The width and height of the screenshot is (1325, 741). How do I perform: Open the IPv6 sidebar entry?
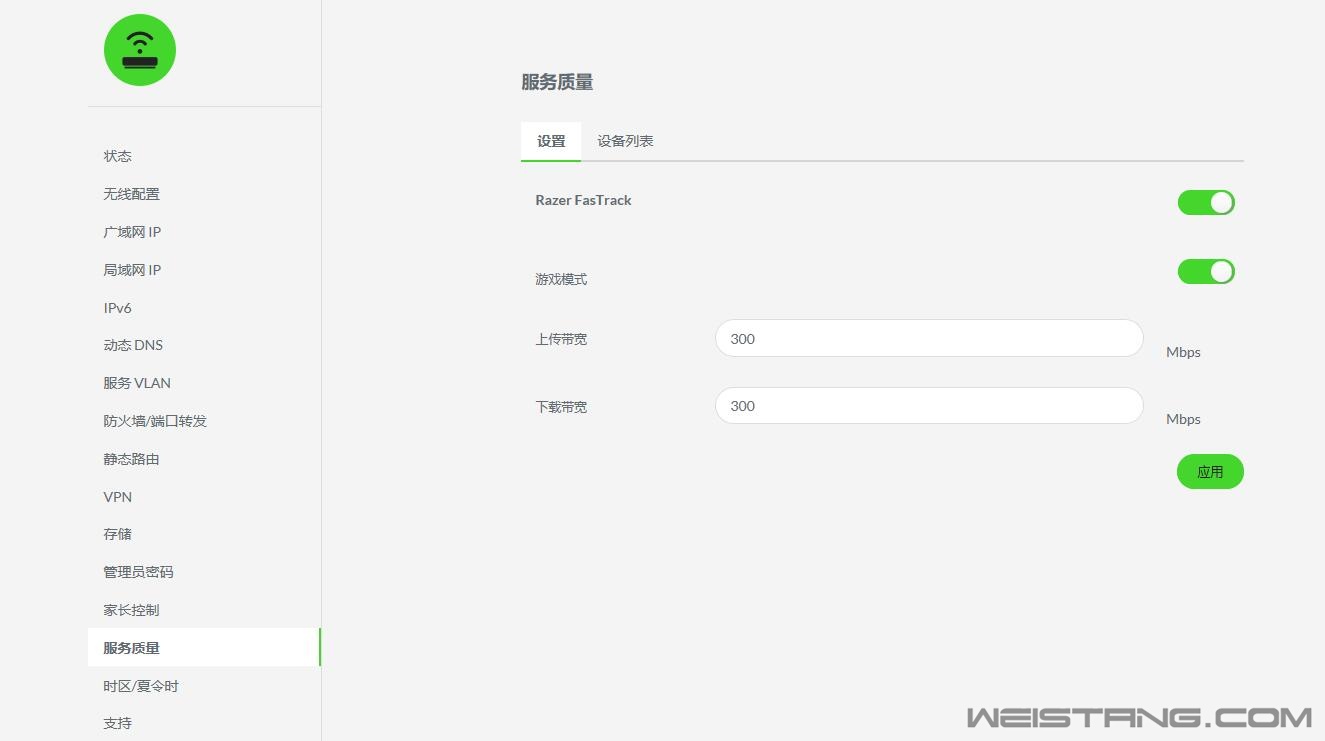tap(117, 308)
